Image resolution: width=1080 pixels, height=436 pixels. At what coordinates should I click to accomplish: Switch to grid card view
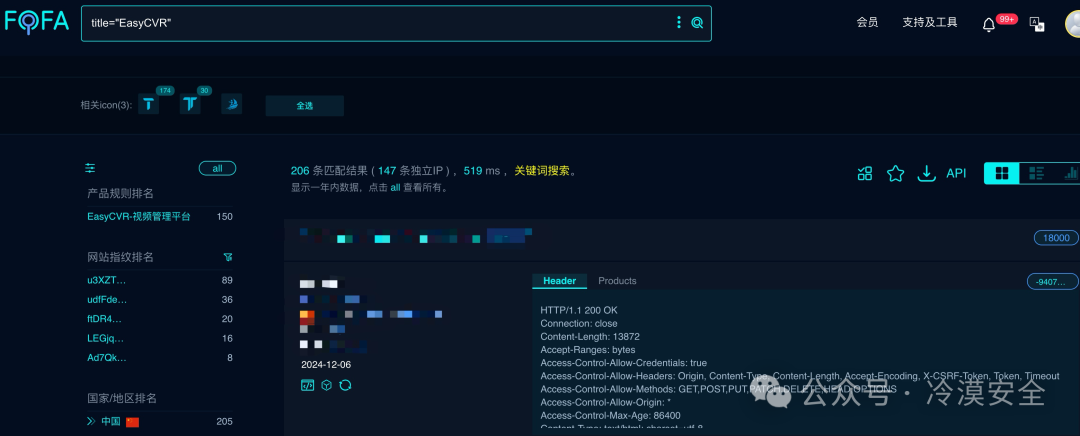coord(1002,174)
